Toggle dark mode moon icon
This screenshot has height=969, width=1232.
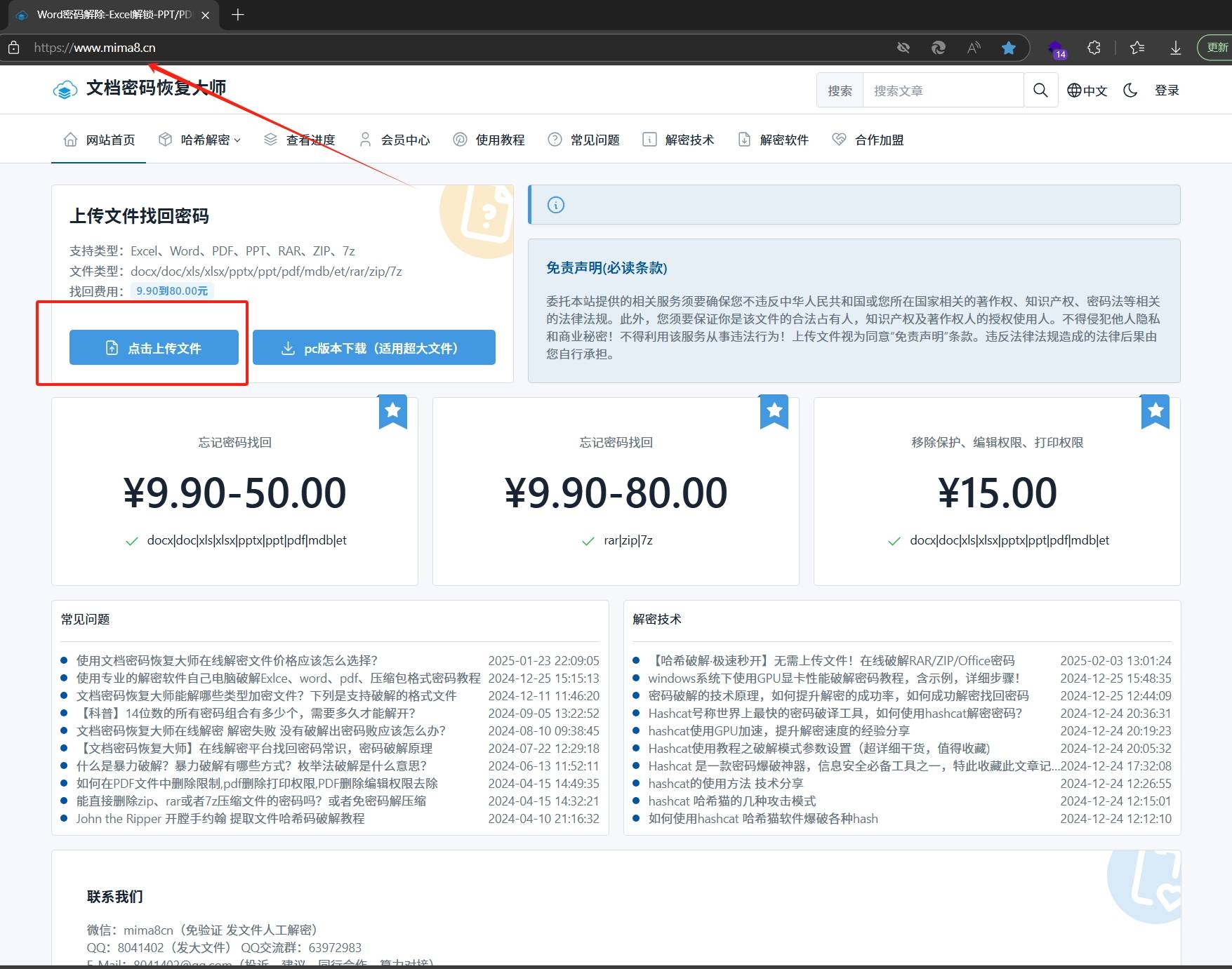click(x=1130, y=90)
